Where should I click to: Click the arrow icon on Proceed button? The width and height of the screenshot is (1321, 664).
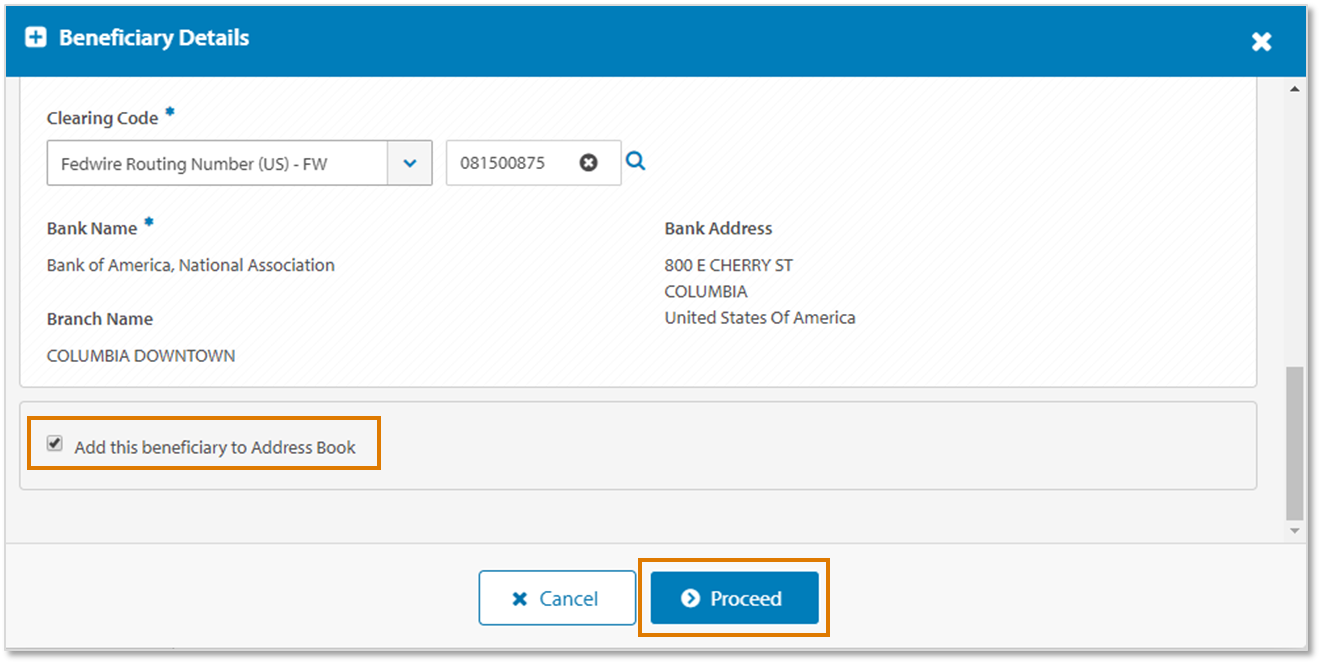pyautogui.click(x=690, y=598)
